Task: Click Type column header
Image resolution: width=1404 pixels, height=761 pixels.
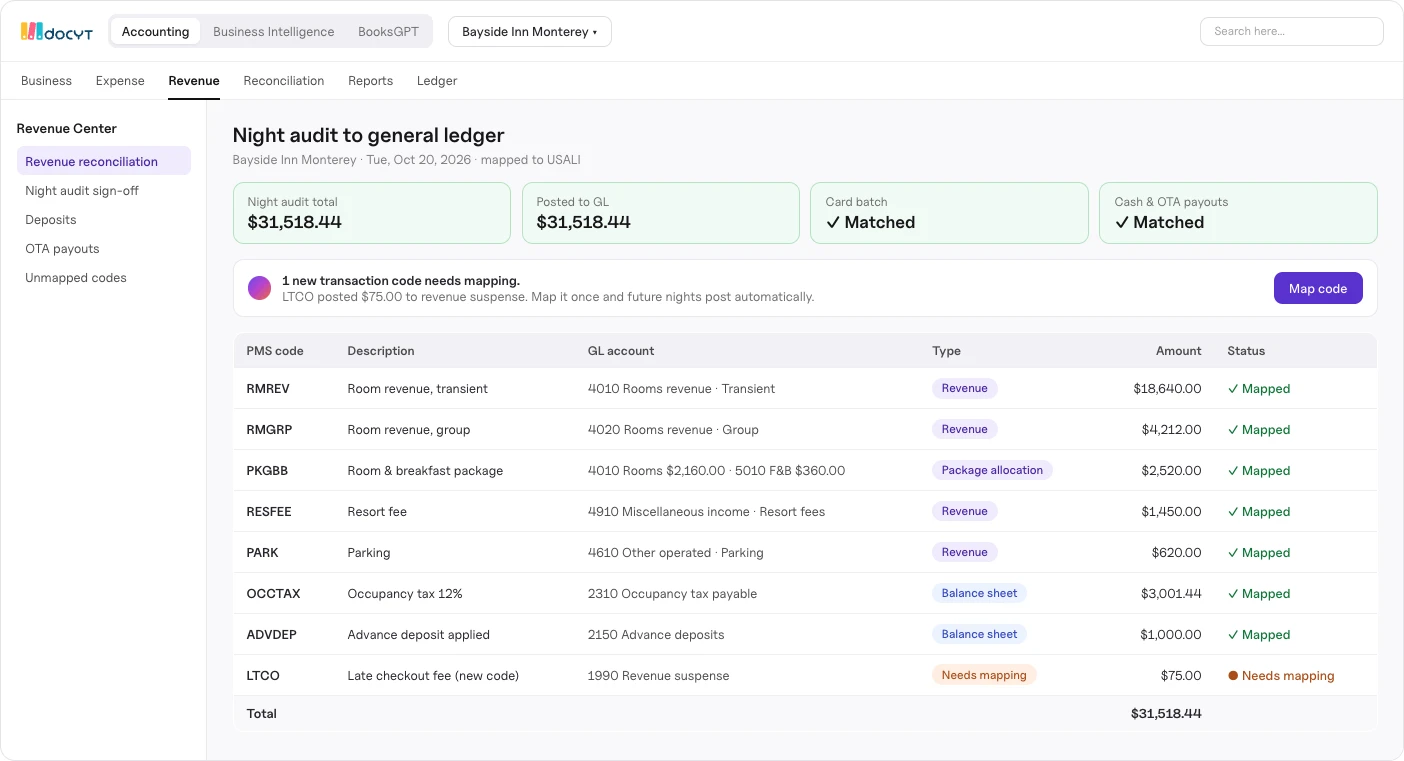Action: coord(946,351)
